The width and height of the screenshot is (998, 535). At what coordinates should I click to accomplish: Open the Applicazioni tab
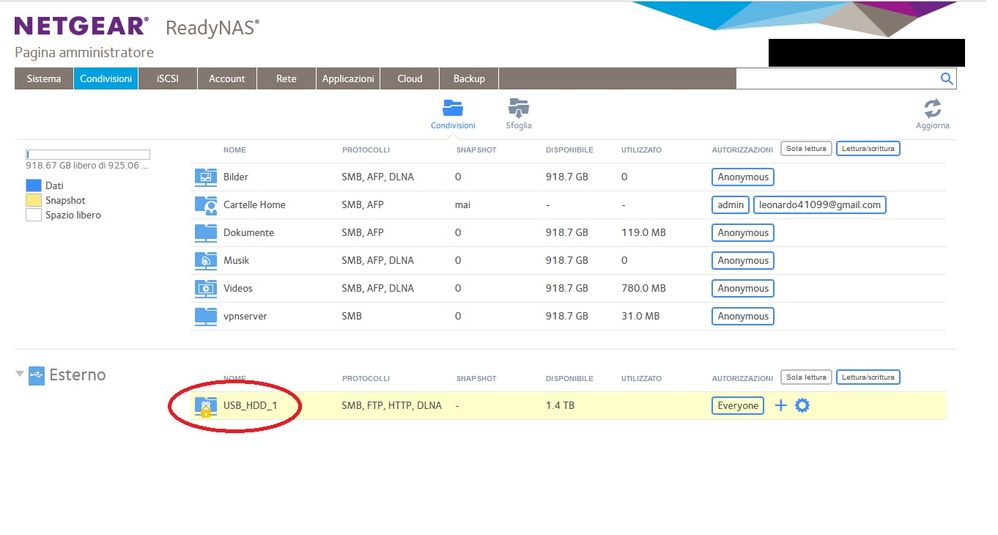(x=348, y=79)
